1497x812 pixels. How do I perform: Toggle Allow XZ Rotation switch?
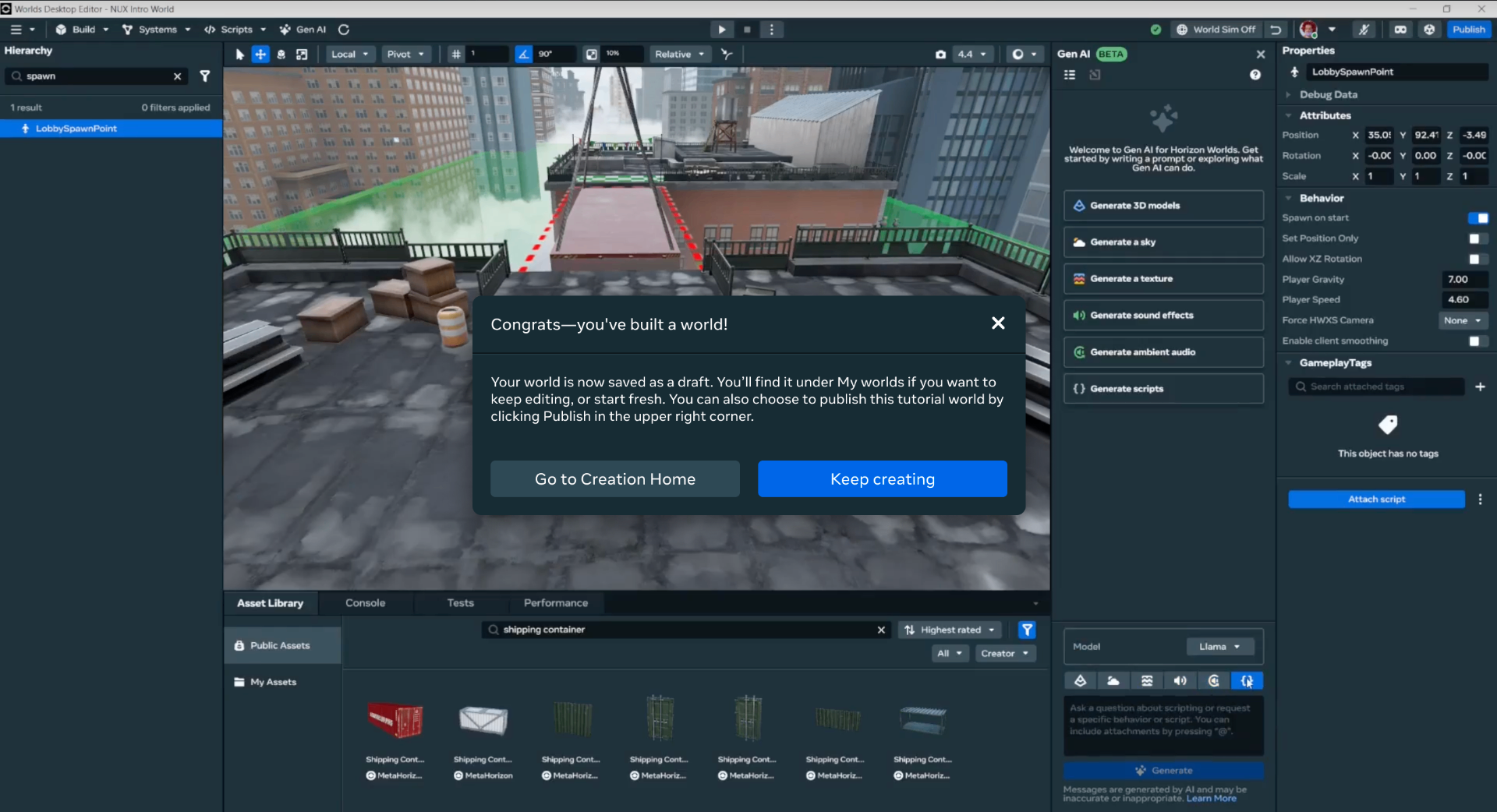[1478, 259]
